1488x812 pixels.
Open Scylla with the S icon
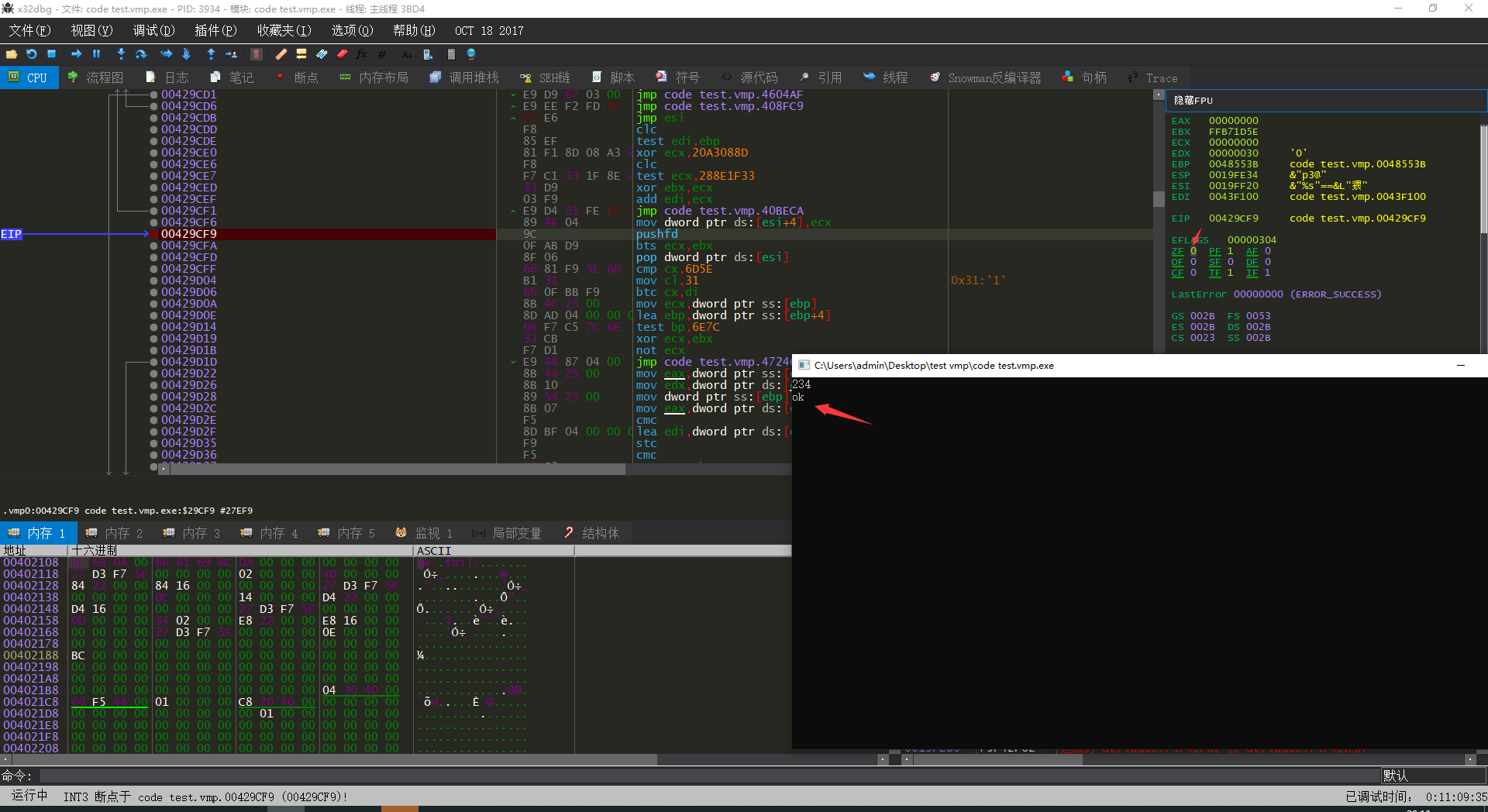coord(257,54)
